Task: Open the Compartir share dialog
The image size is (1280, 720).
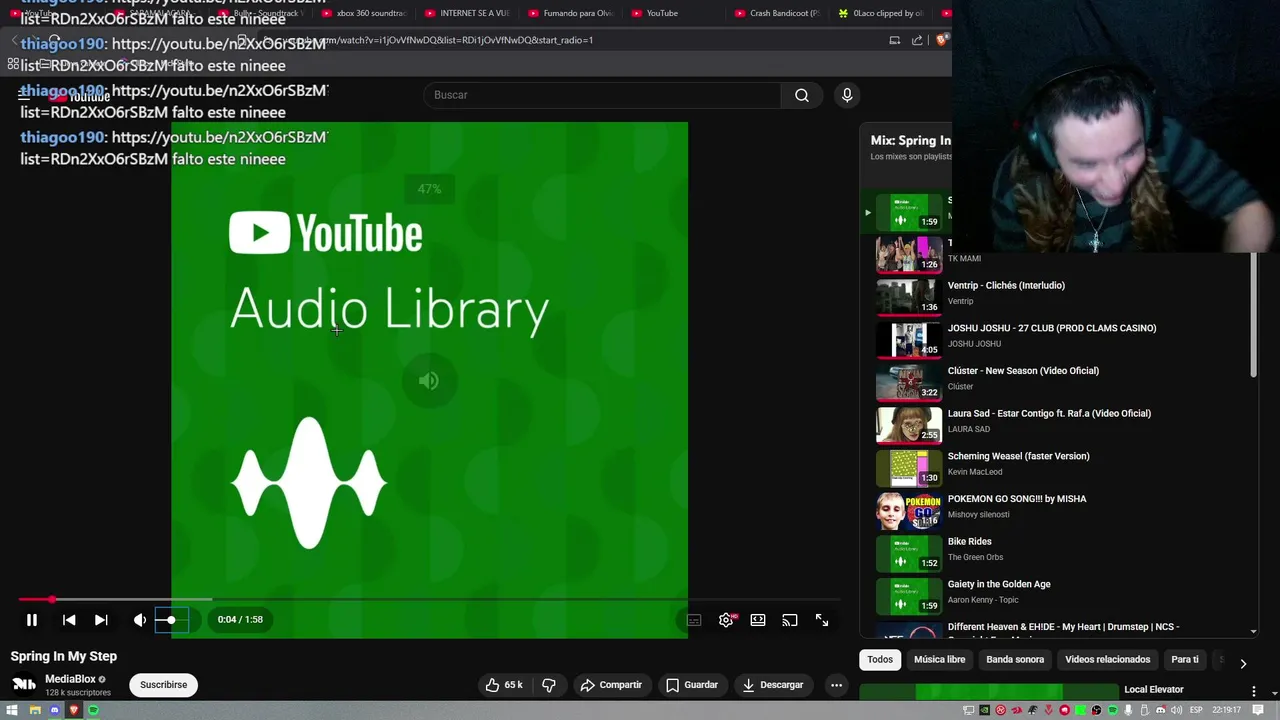Action: coord(612,685)
